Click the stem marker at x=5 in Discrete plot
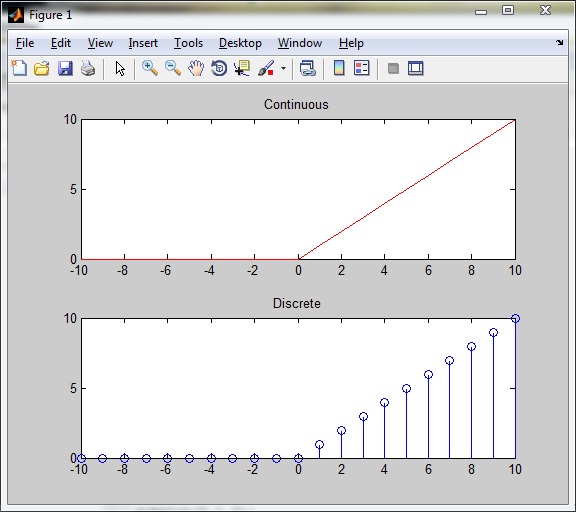 click(406, 389)
